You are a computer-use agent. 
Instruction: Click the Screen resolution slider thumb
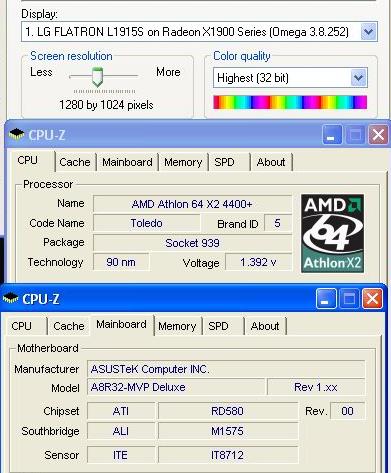click(97, 76)
